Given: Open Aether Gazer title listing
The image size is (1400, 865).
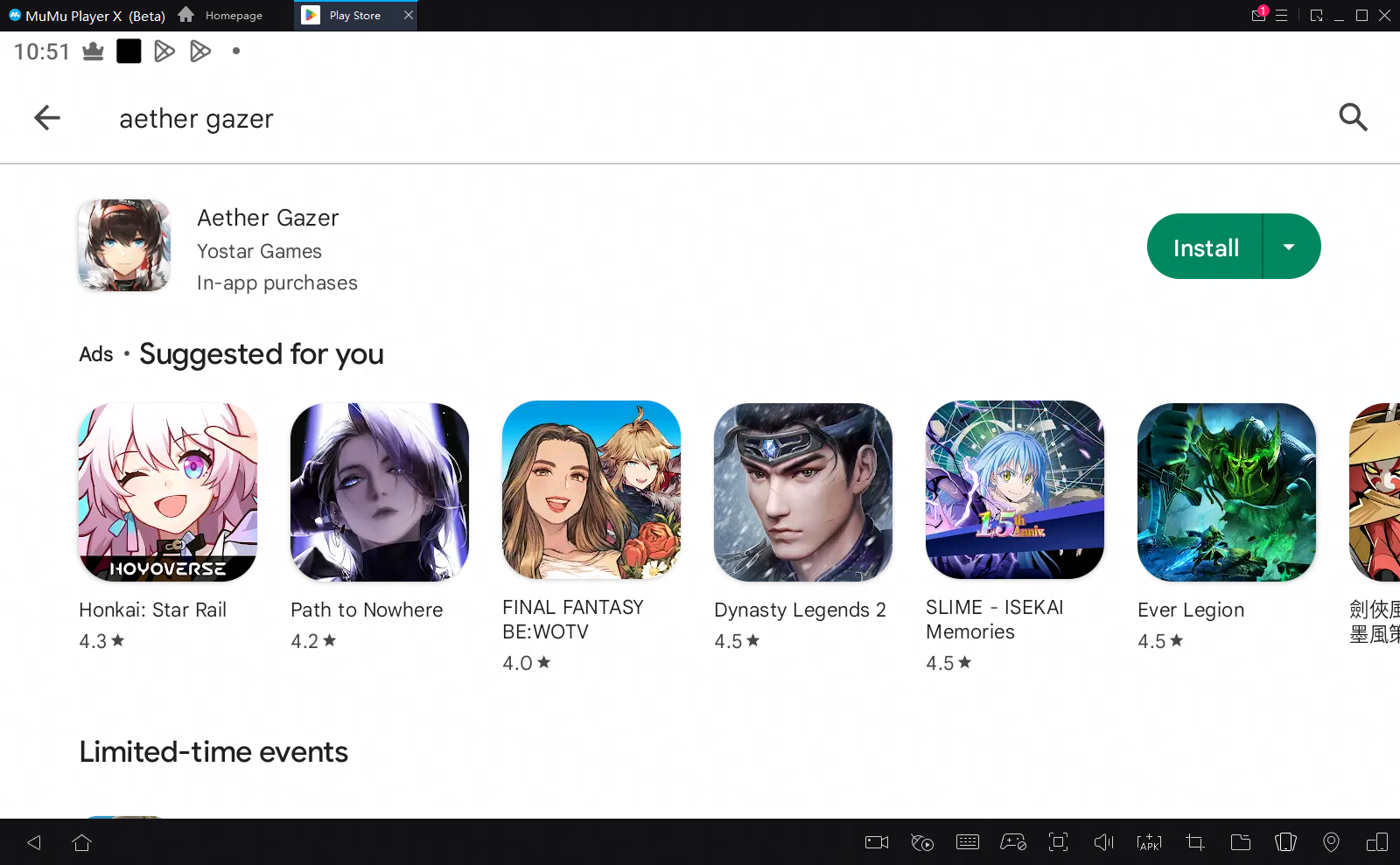Looking at the screenshot, I should click(x=268, y=218).
